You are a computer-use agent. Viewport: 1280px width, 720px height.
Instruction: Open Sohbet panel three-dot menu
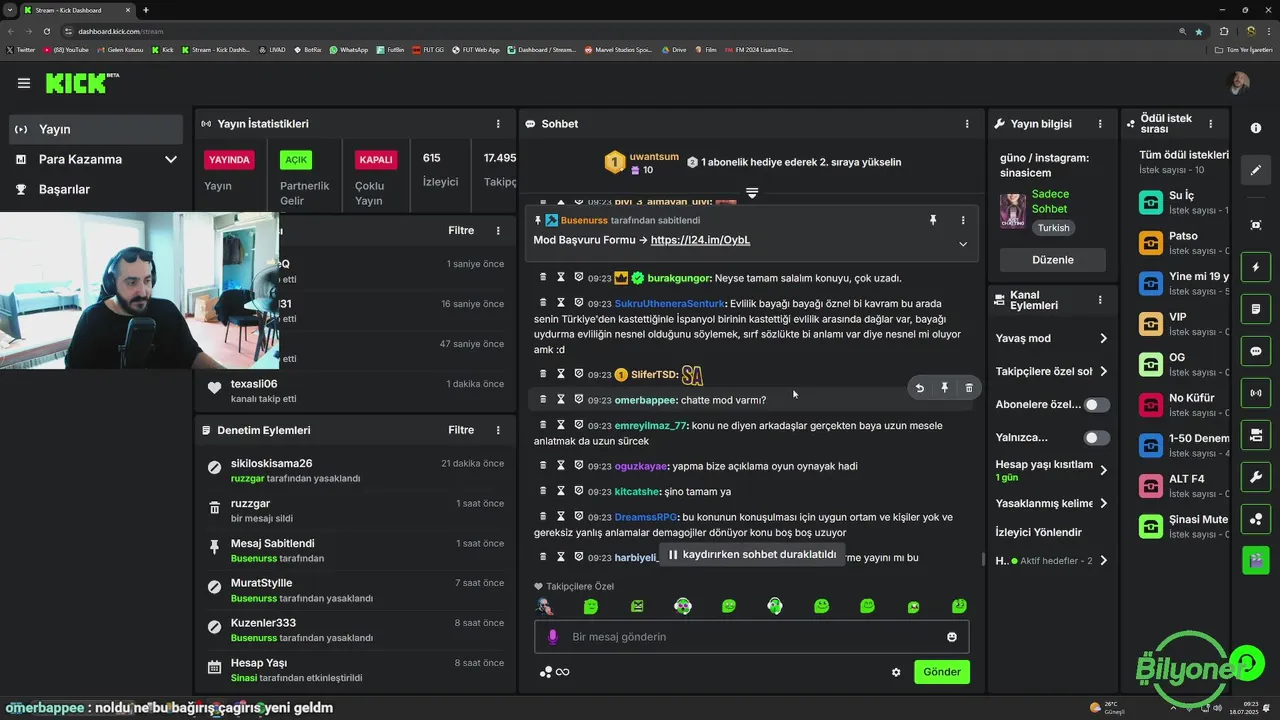coord(967,124)
